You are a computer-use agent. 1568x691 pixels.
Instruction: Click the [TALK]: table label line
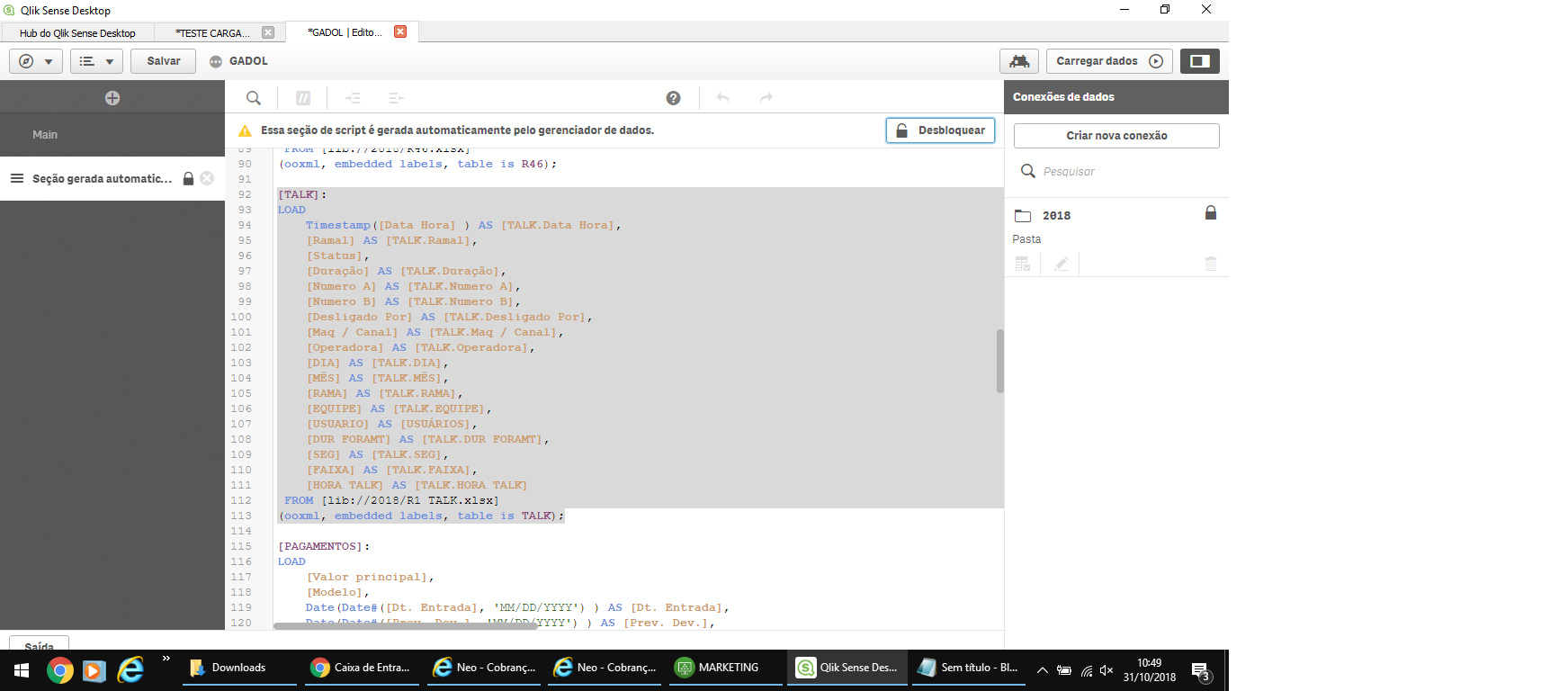(302, 194)
